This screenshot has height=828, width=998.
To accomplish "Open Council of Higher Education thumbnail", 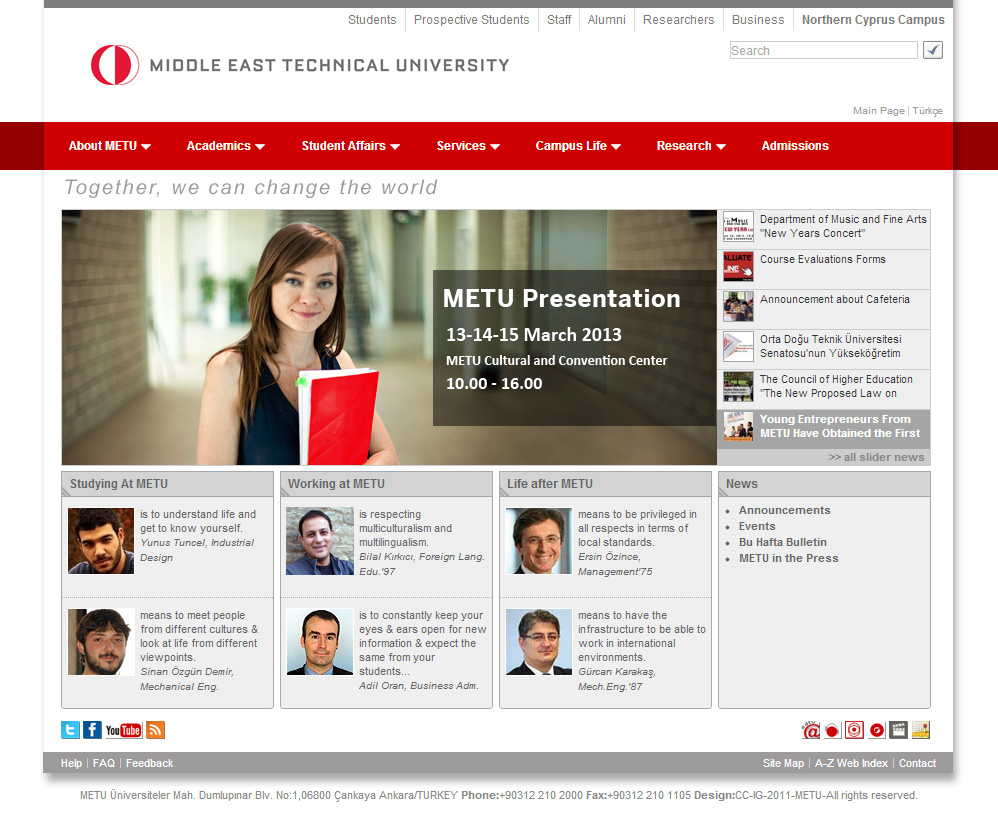I will tap(738, 386).
